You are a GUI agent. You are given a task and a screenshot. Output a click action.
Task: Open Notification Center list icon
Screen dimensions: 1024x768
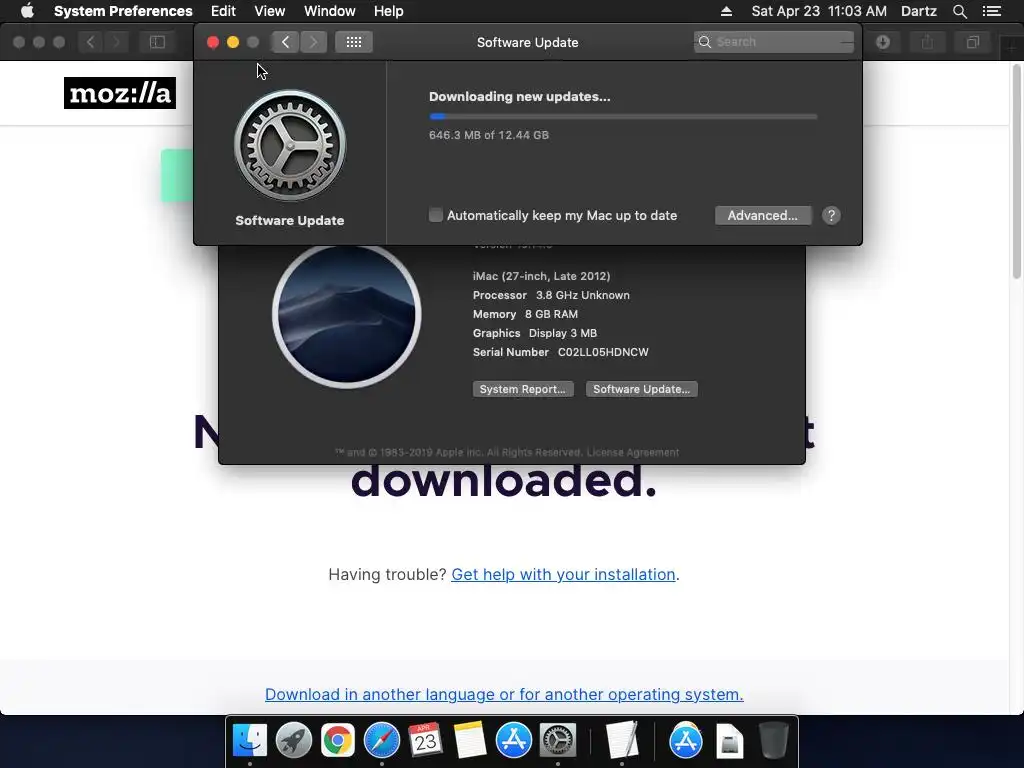point(991,11)
